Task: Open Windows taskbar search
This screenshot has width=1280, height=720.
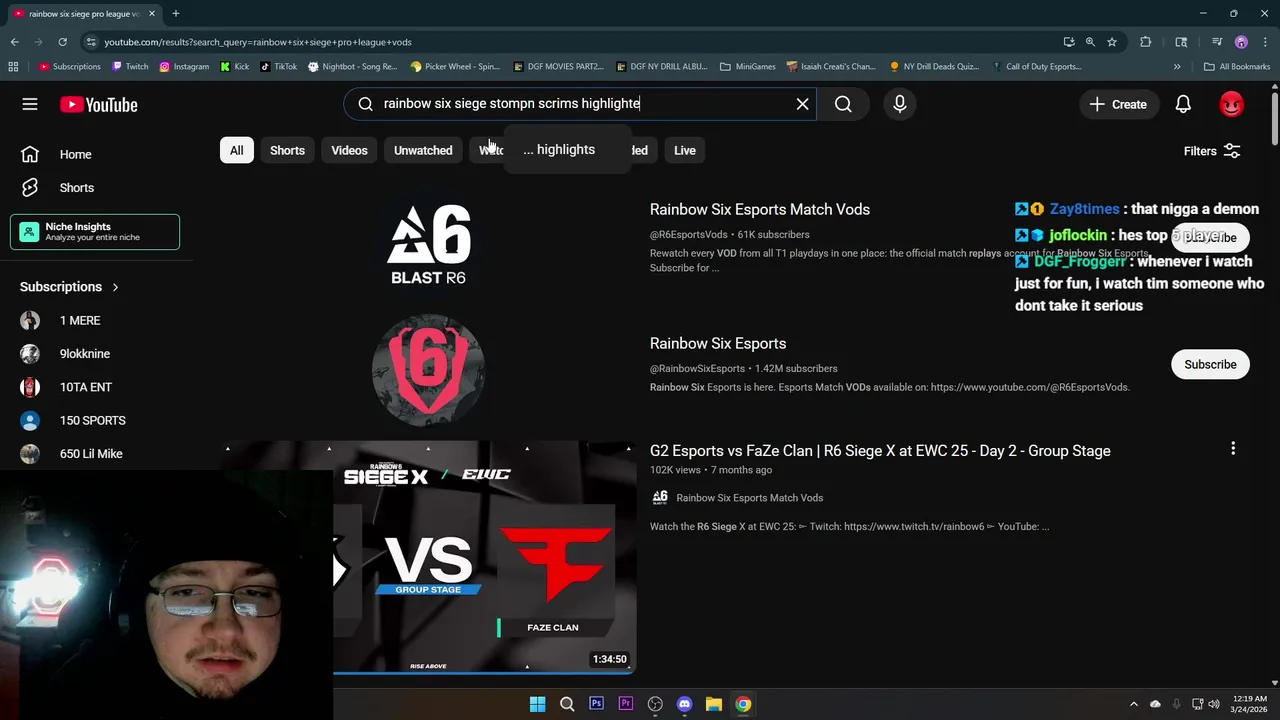Action: [x=567, y=704]
